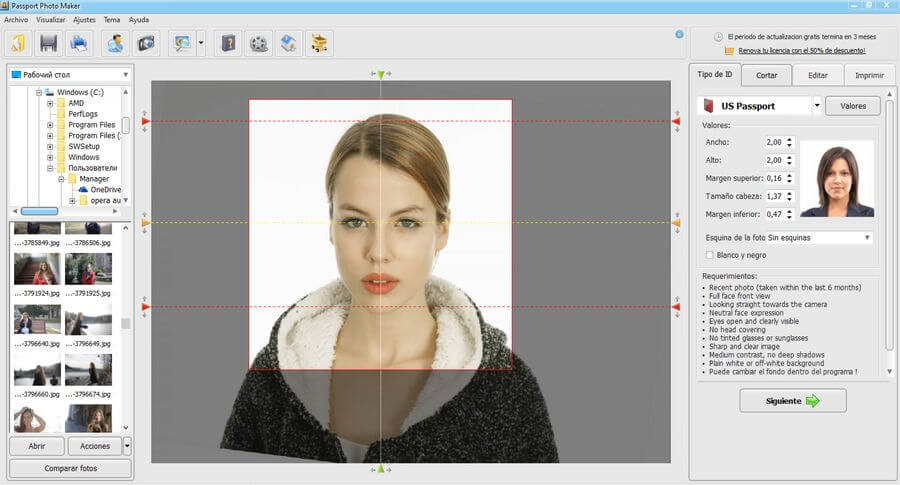Open the Ajustes menu
This screenshot has height=485, width=900.
[84, 20]
